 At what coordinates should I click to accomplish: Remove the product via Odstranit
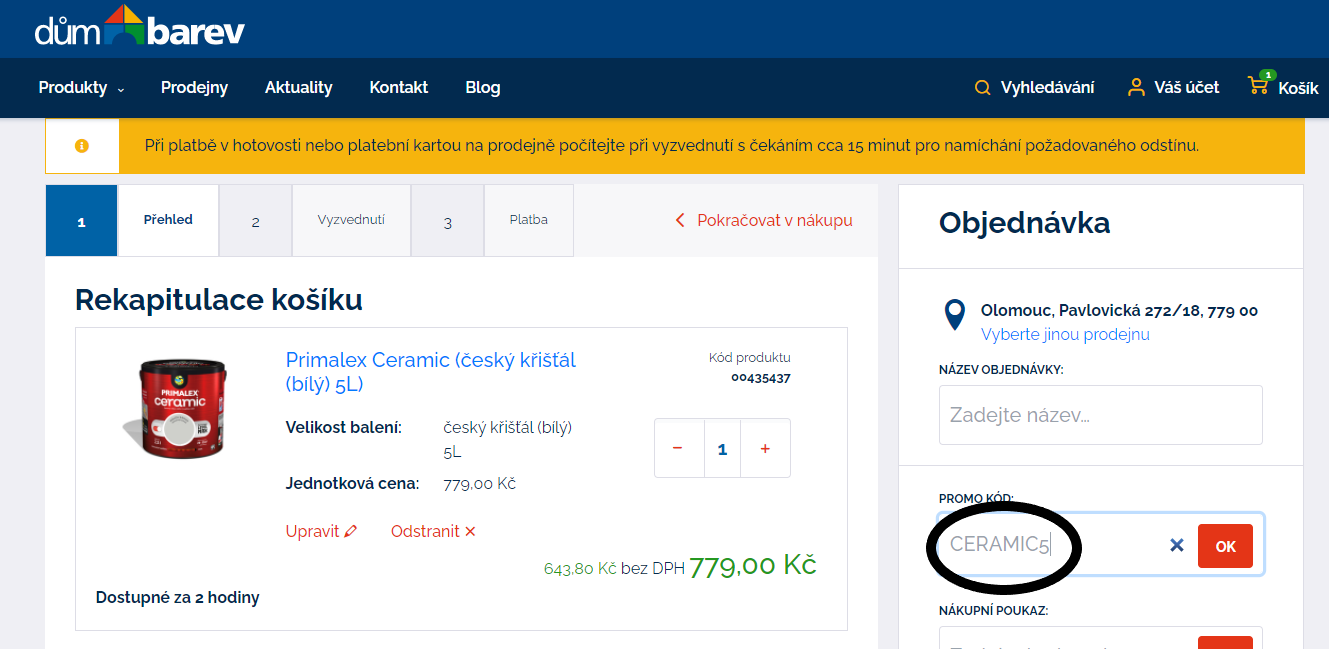(x=433, y=531)
